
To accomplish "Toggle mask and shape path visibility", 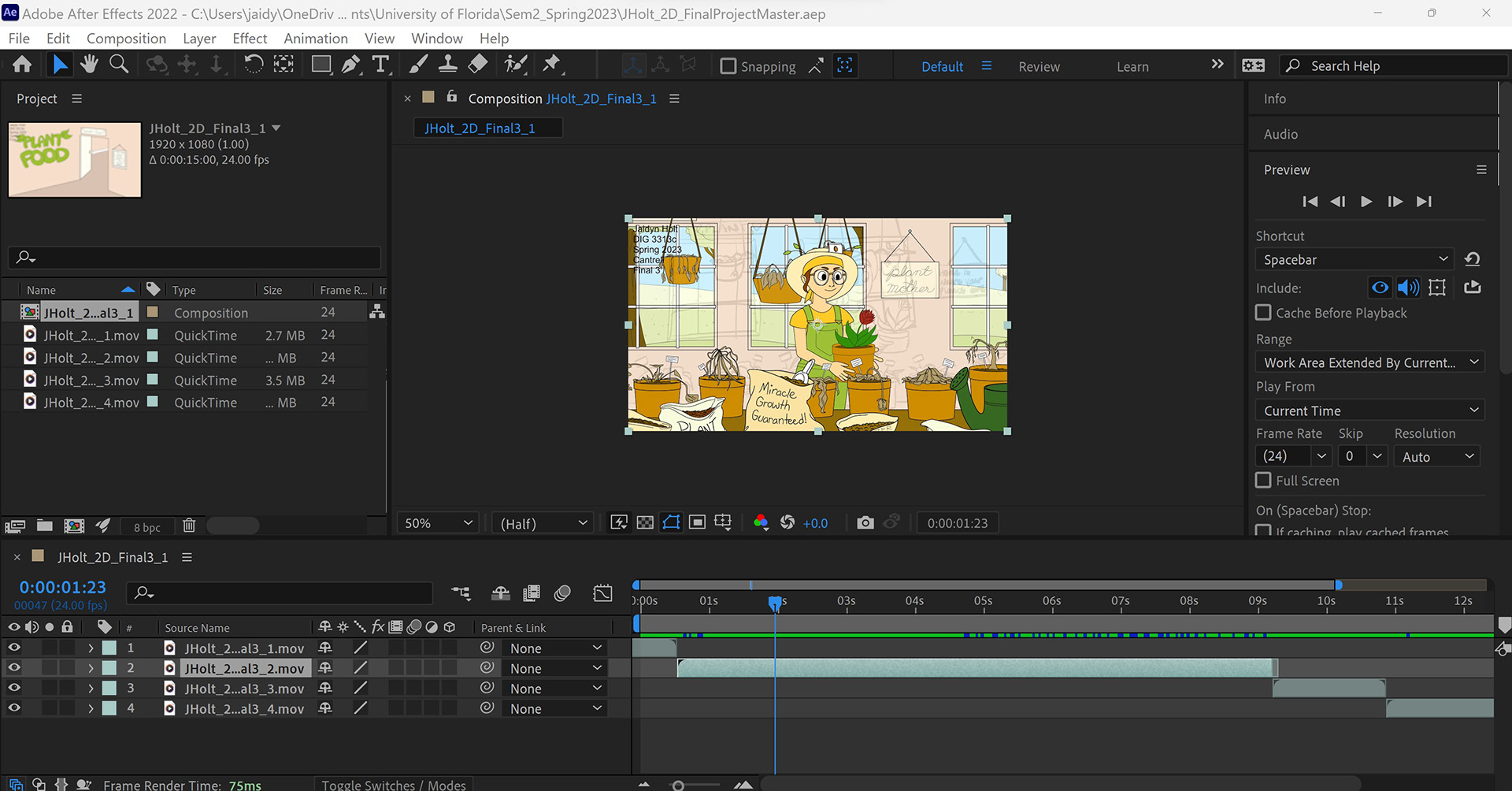I will tap(671, 523).
